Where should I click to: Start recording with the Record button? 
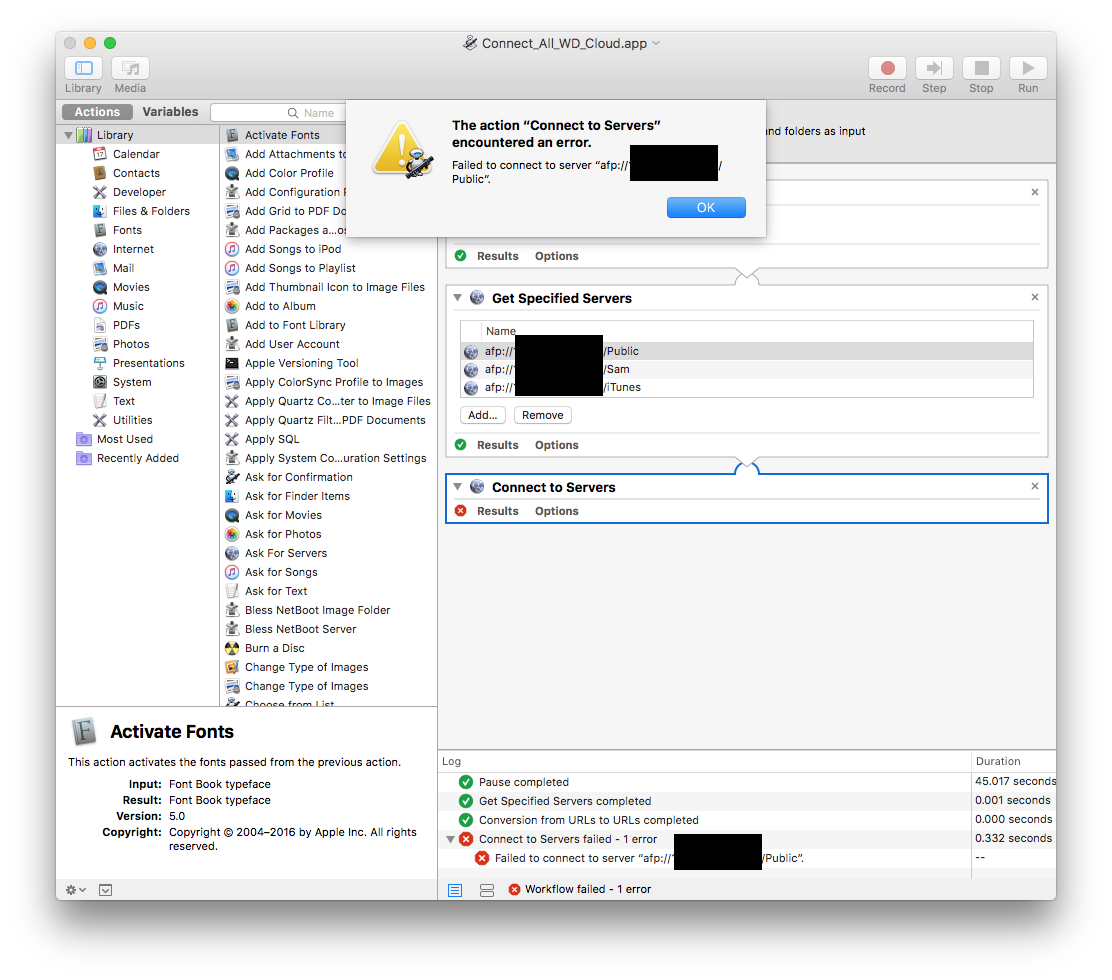coord(887,68)
